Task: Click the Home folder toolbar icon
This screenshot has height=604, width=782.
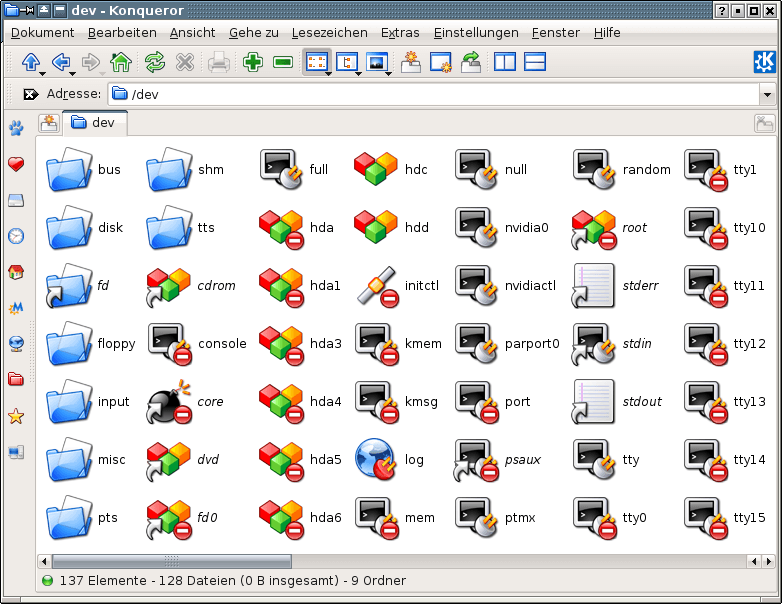Action: coord(121,63)
